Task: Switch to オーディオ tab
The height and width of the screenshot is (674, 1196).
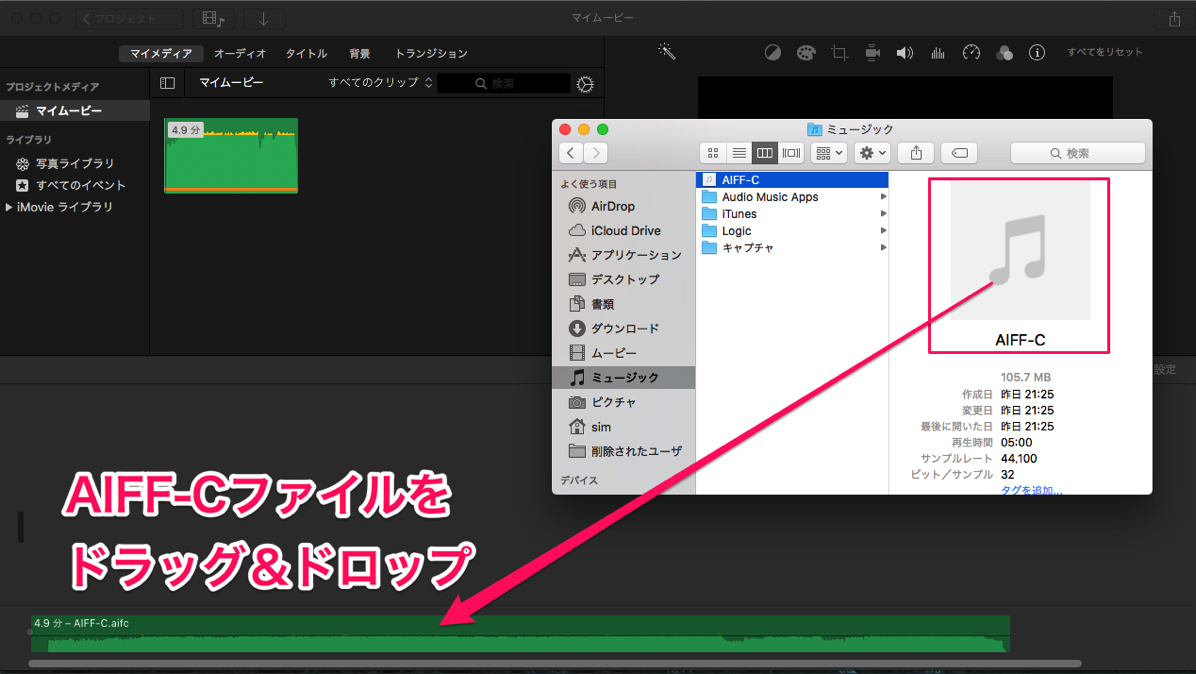Action: 240,53
